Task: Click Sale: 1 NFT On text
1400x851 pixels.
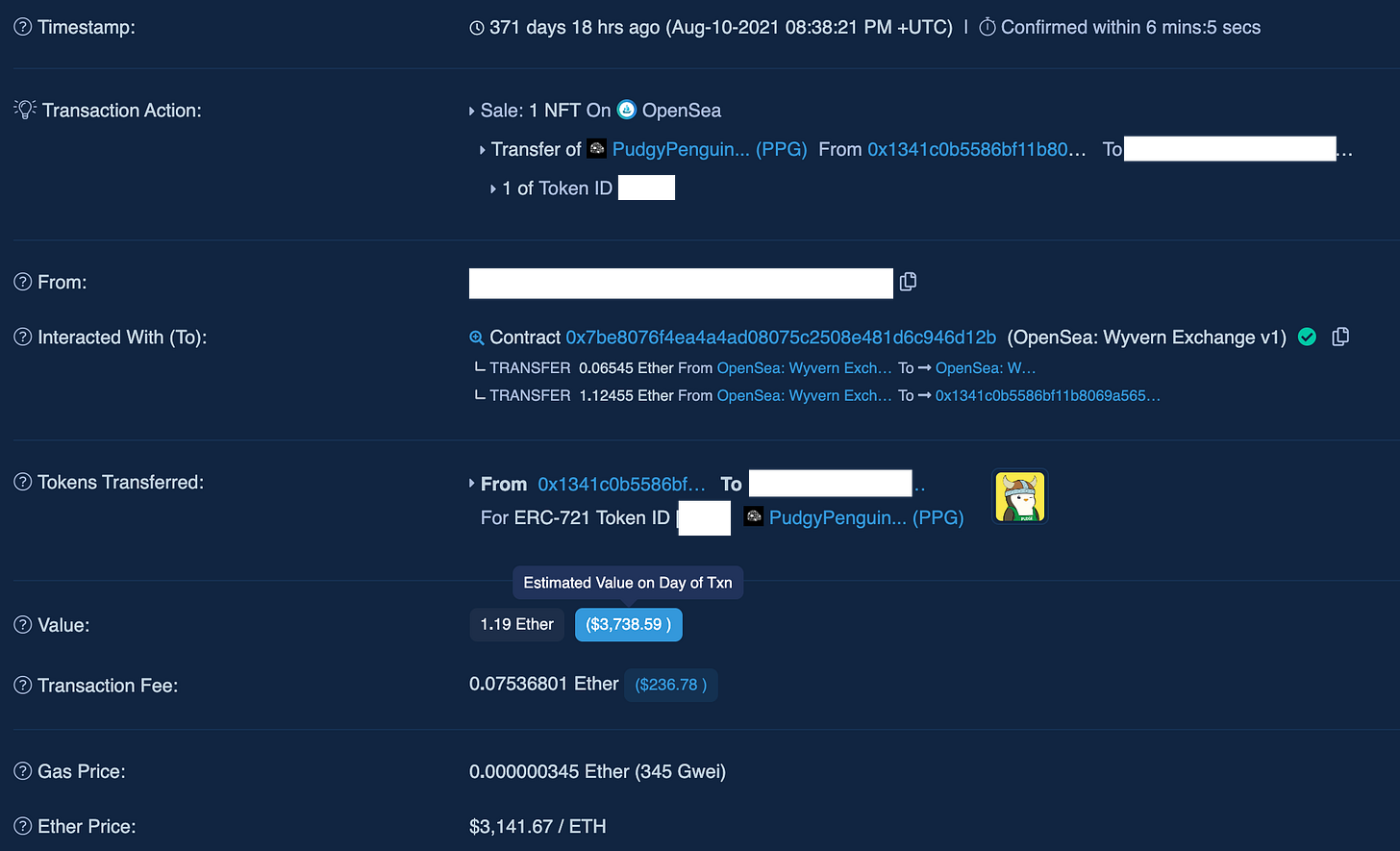Action: coord(545,110)
